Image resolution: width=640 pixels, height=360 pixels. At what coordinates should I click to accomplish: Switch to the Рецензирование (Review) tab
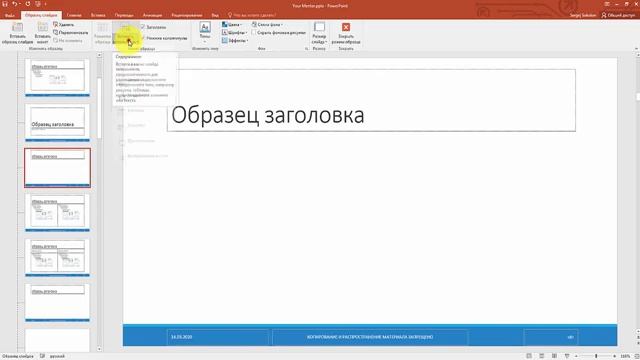[187, 15]
